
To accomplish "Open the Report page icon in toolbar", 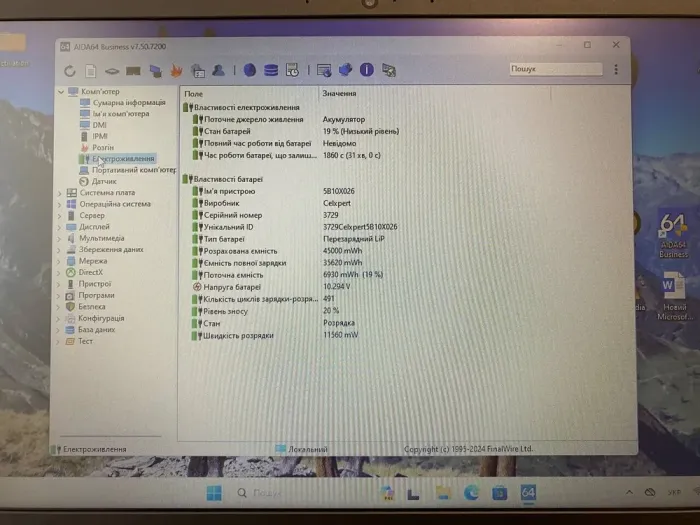I will click(91, 71).
